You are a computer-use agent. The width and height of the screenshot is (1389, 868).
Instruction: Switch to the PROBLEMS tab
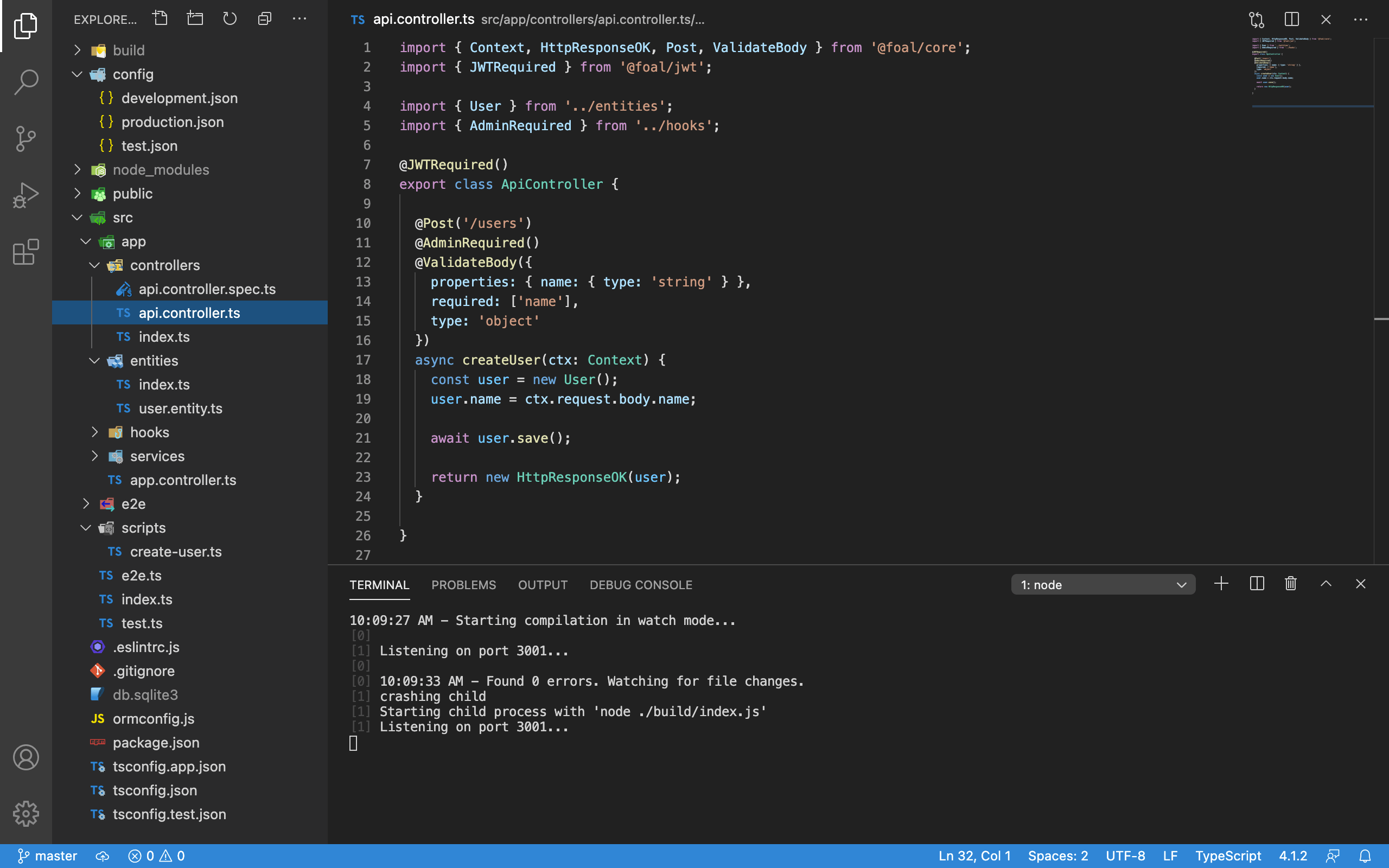pos(463,585)
